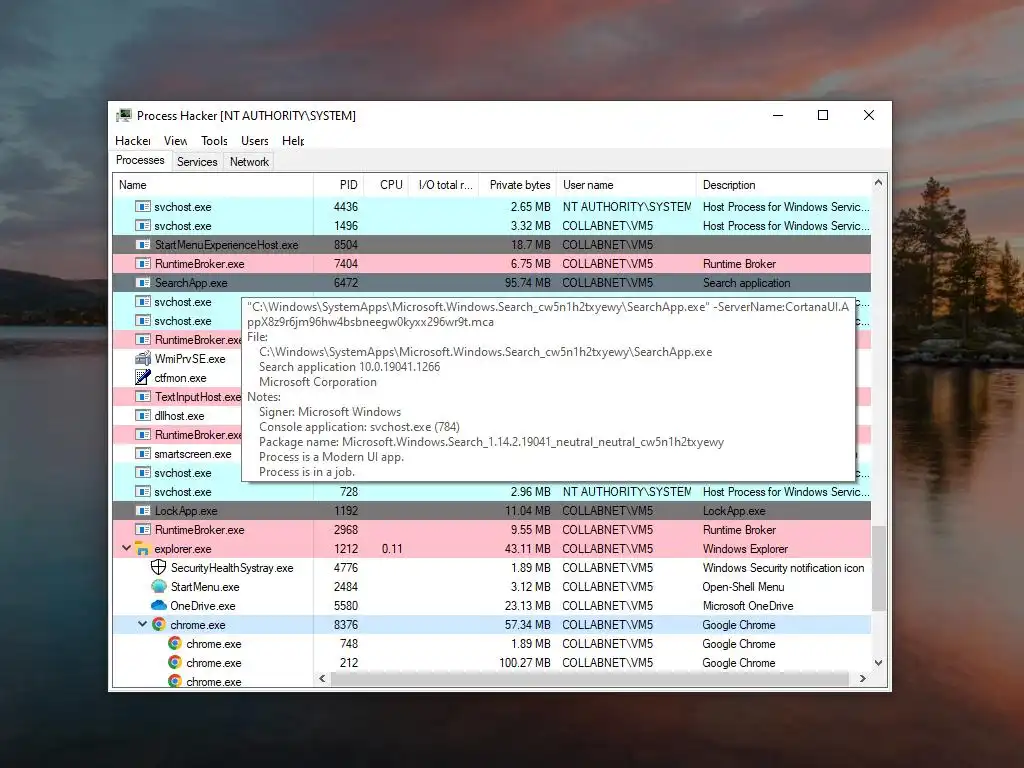This screenshot has height=768, width=1024.
Task: Sort by the Name column header
Action: click(x=213, y=185)
